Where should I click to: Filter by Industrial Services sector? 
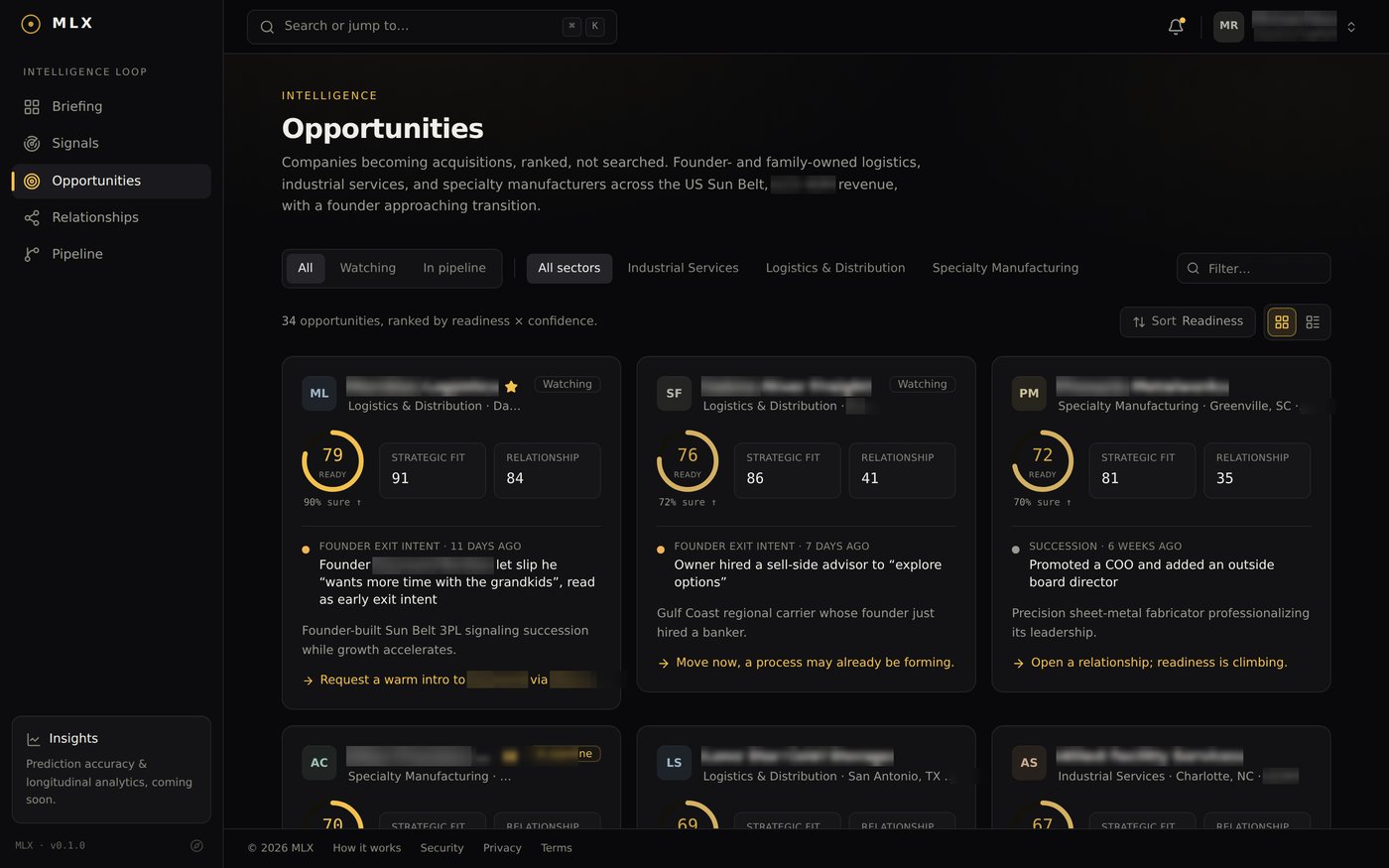point(684,269)
